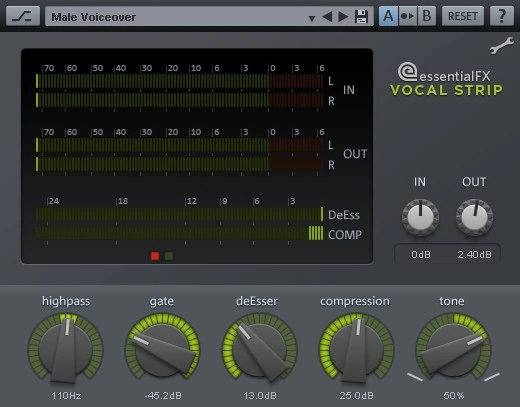The image size is (520, 407).
Task: Click the bypass curve icon button
Action: coord(23,16)
